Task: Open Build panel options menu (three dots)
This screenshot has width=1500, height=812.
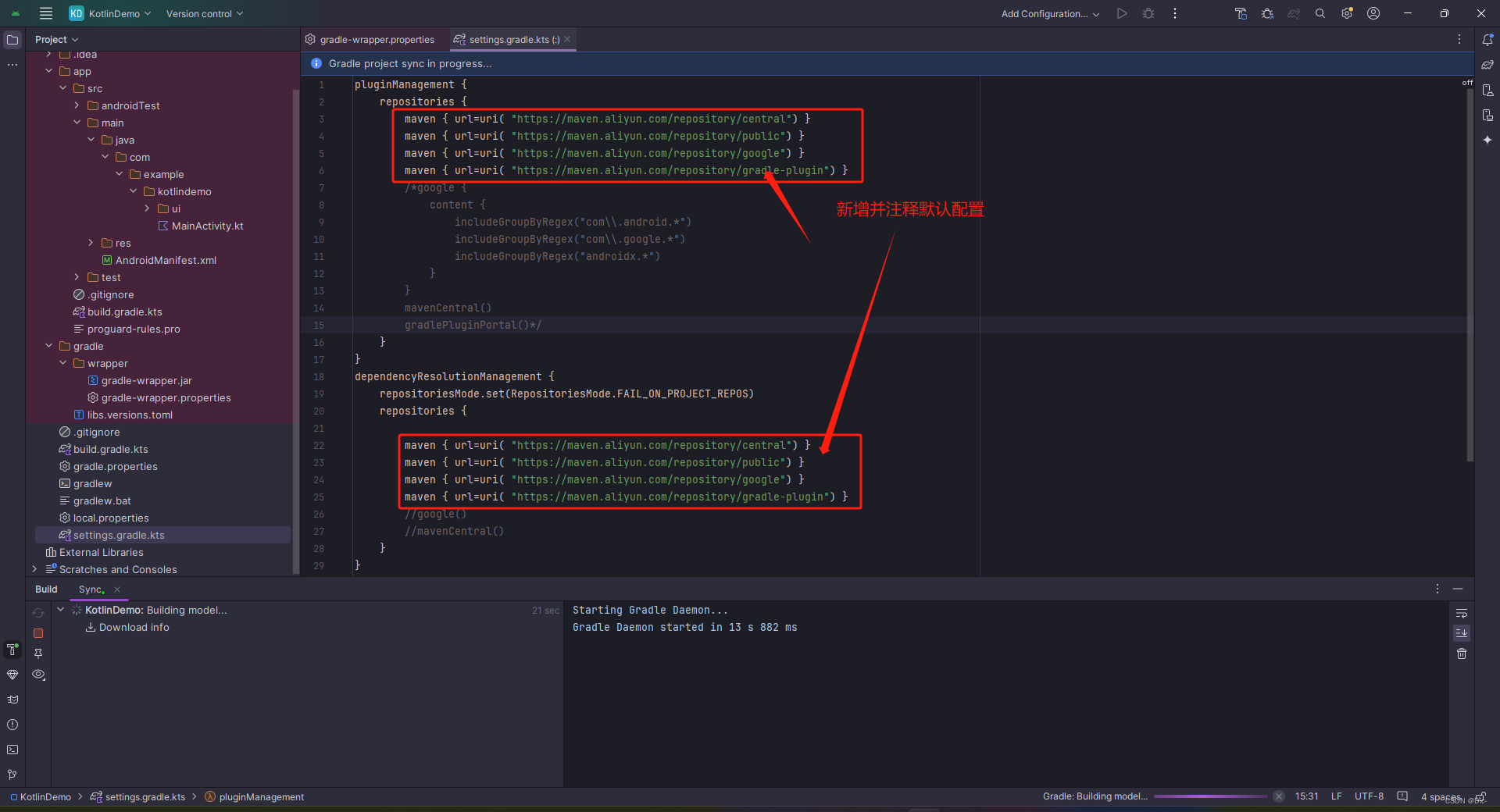Action: (x=1437, y=589)
